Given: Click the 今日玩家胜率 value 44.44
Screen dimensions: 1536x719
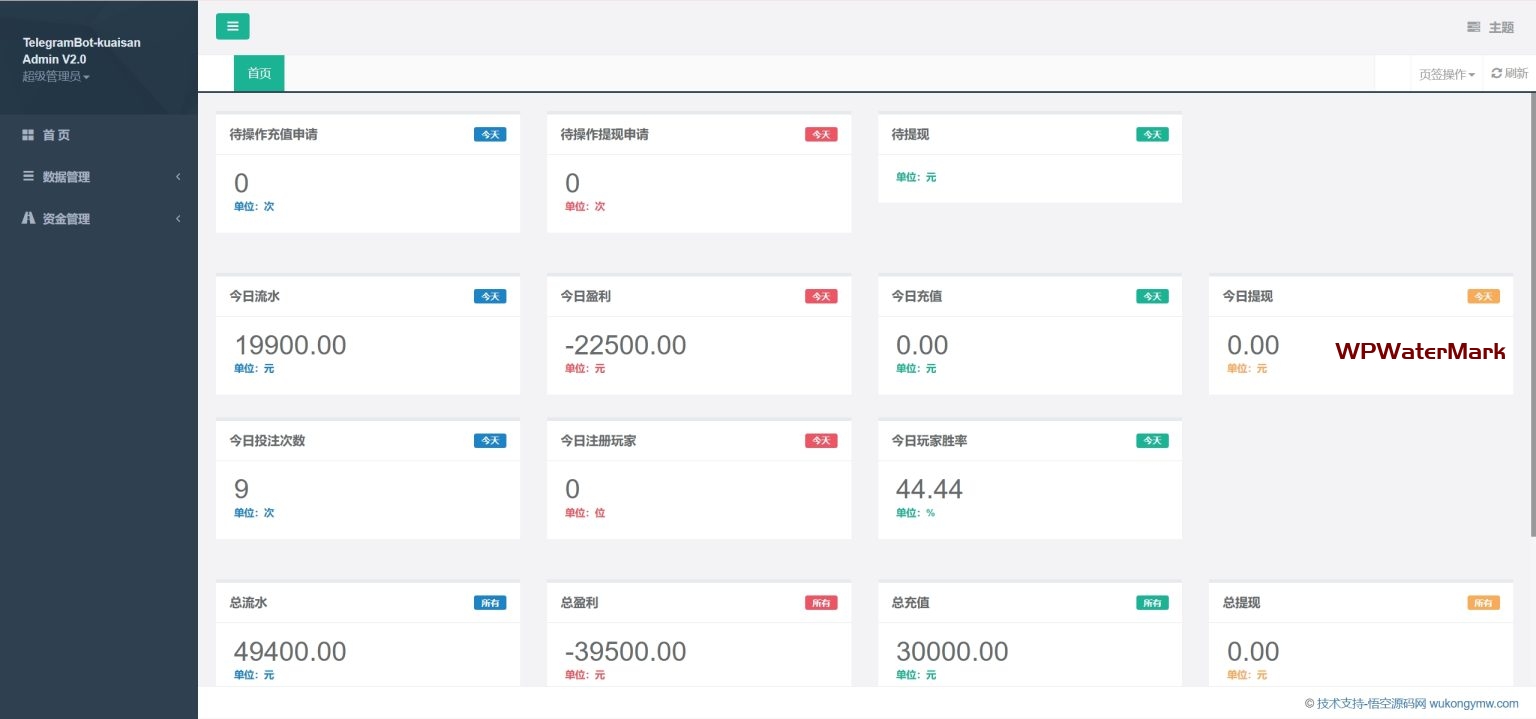Looking at the screenshot, I should point(929,489).
